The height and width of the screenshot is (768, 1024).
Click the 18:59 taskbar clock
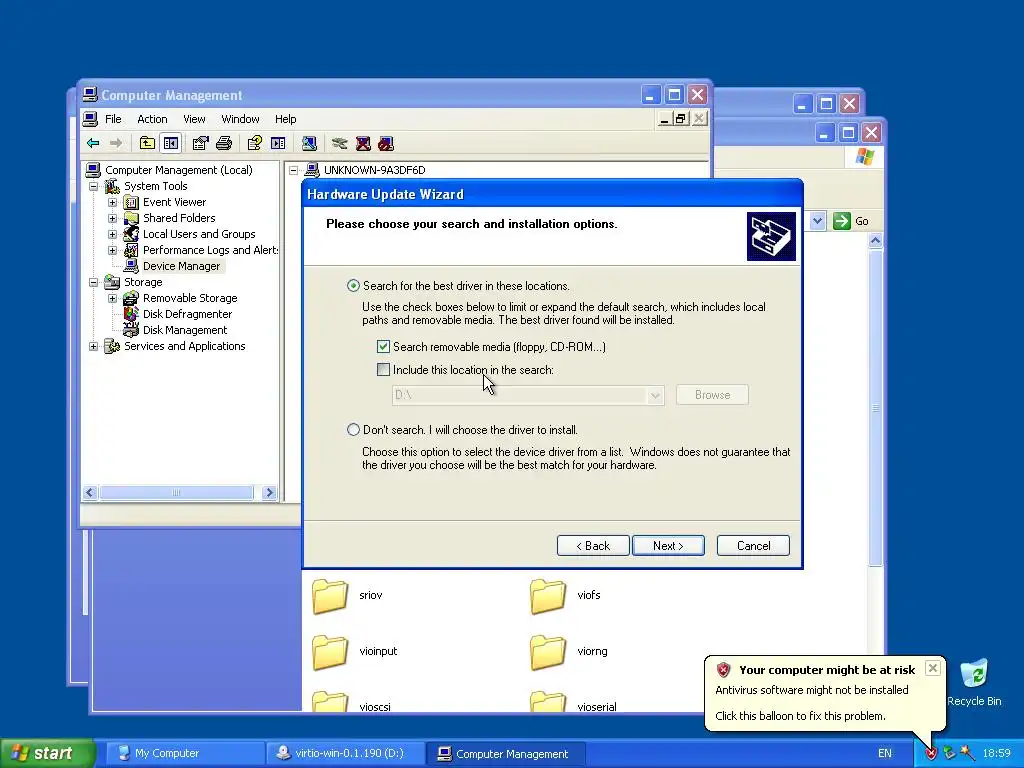pos(997,754)
